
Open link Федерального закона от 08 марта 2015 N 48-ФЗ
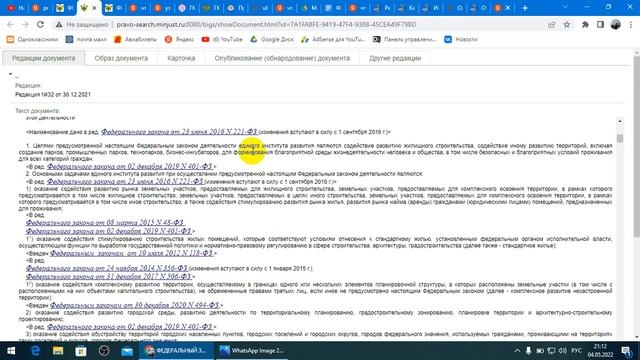click(105, 223)
